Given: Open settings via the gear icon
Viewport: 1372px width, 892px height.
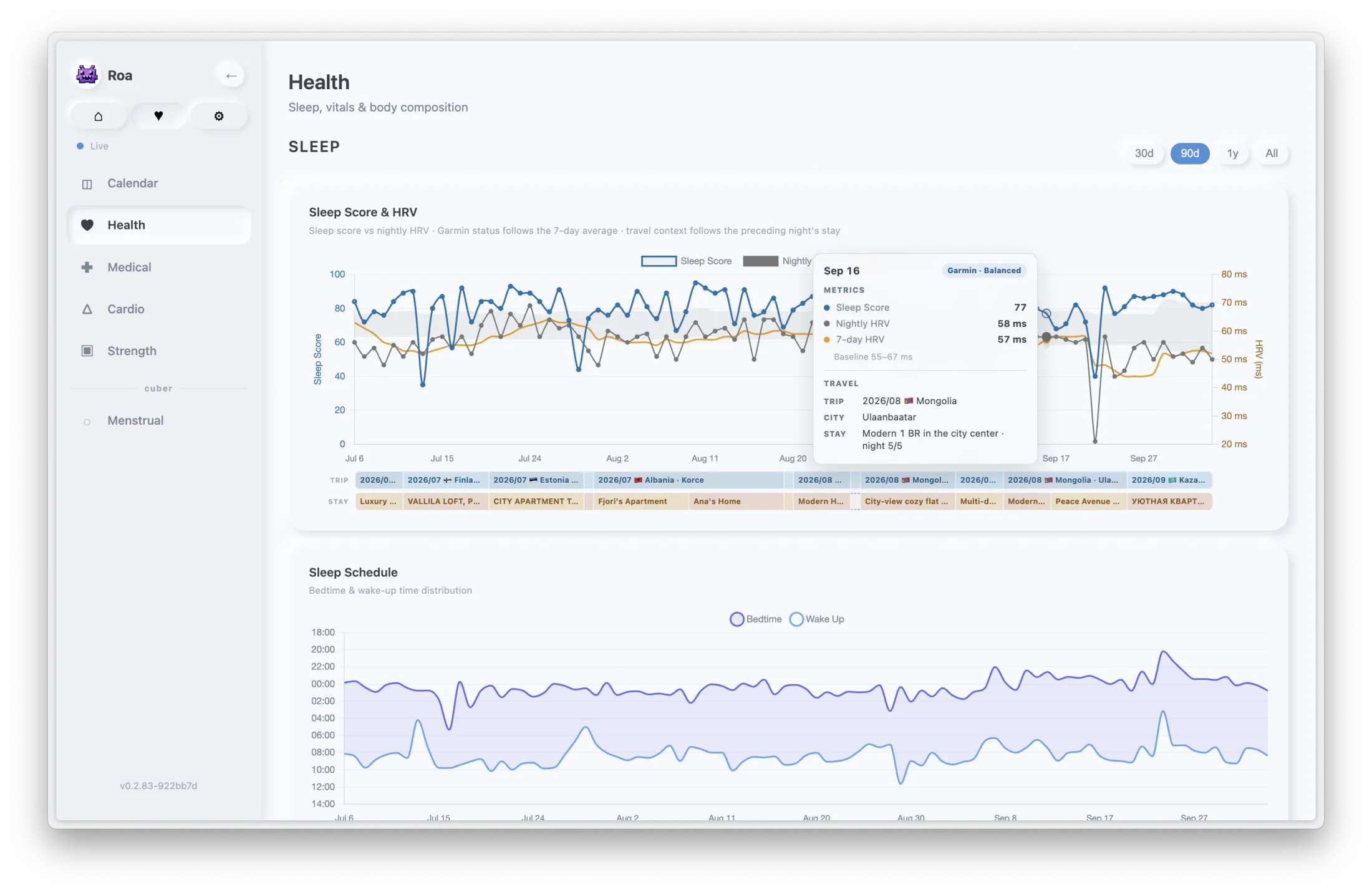Looking at the screenshot, I should 219,116.
